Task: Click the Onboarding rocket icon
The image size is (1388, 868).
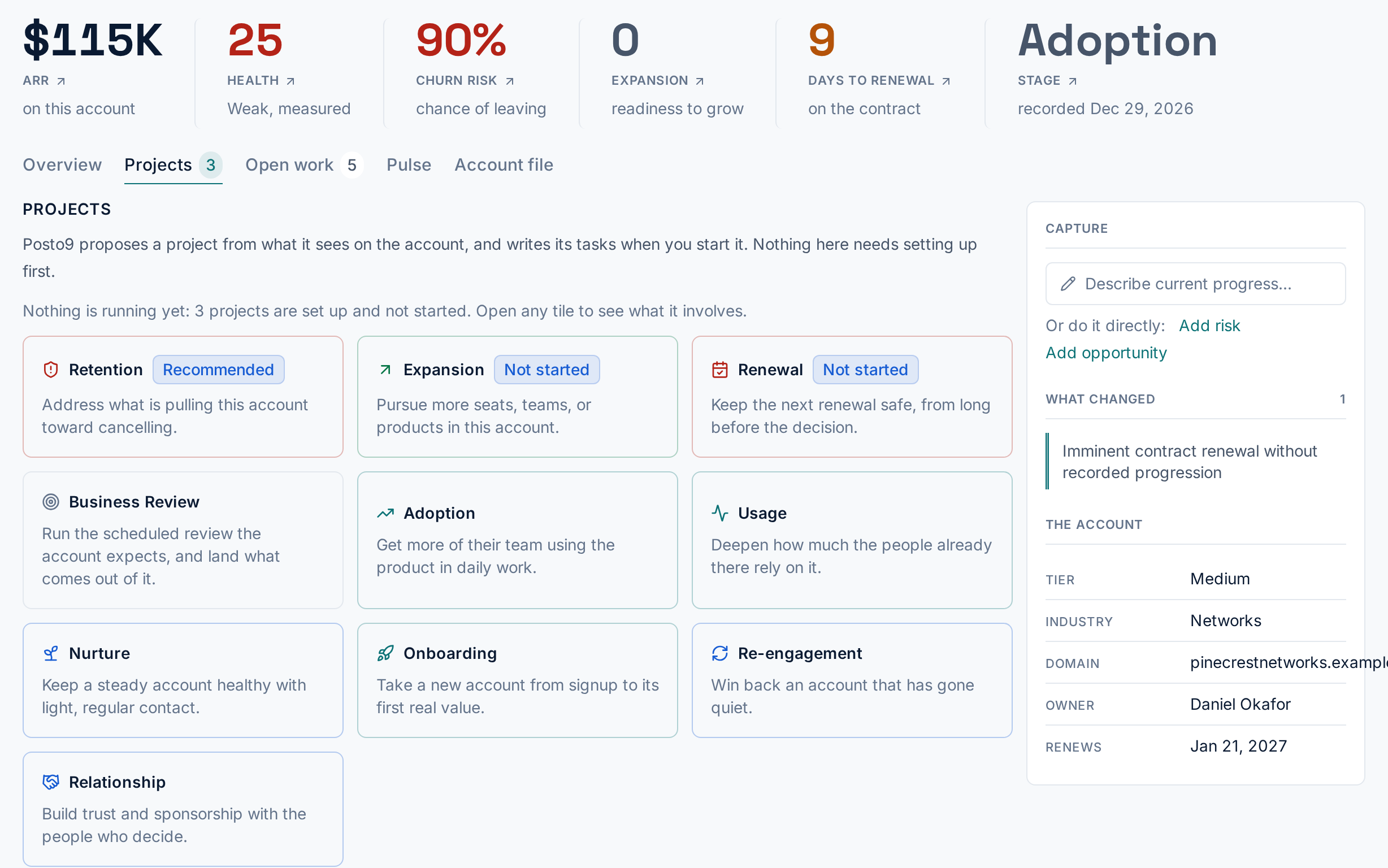Action: point(385,653)
